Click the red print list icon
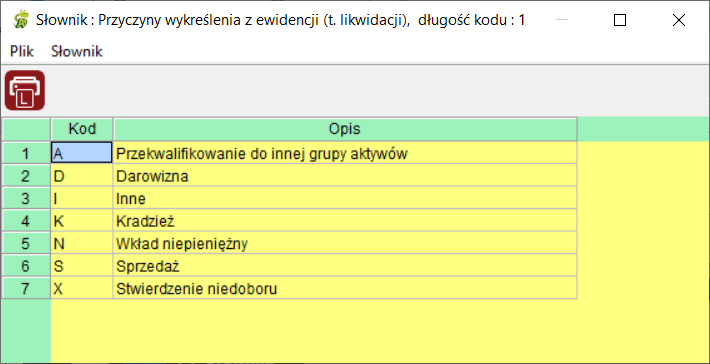Screen dimensions: 710x364 coord(25,90)
